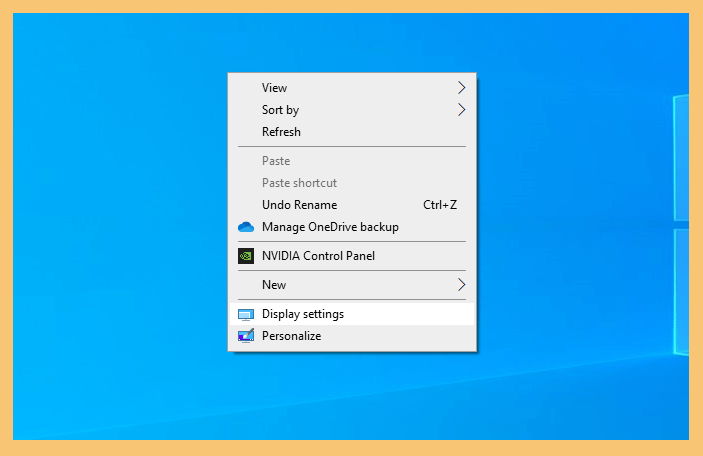Select the Paste shortcut entry
703x456 pixels.
point(352,183)
